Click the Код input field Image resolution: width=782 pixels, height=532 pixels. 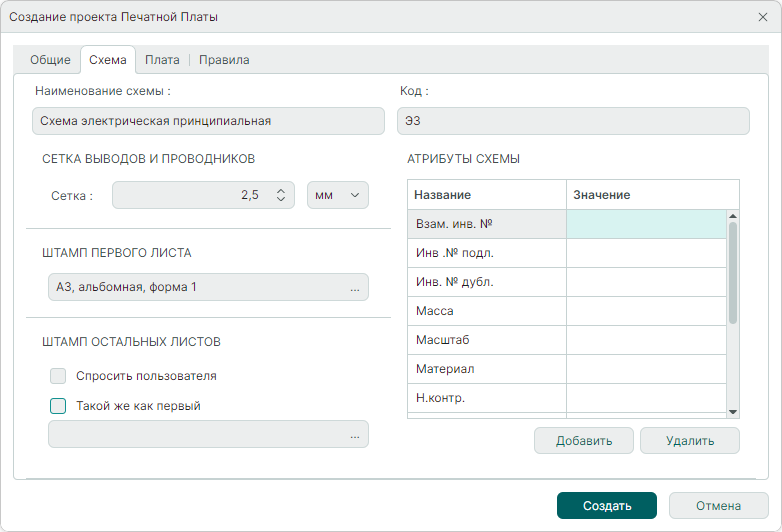573,122
